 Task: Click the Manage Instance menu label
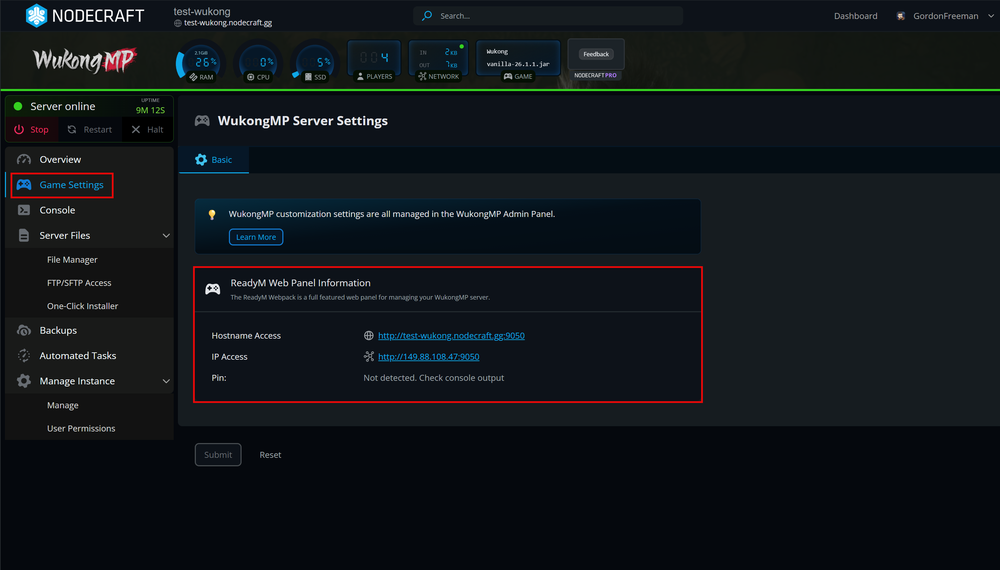point(77,381)
